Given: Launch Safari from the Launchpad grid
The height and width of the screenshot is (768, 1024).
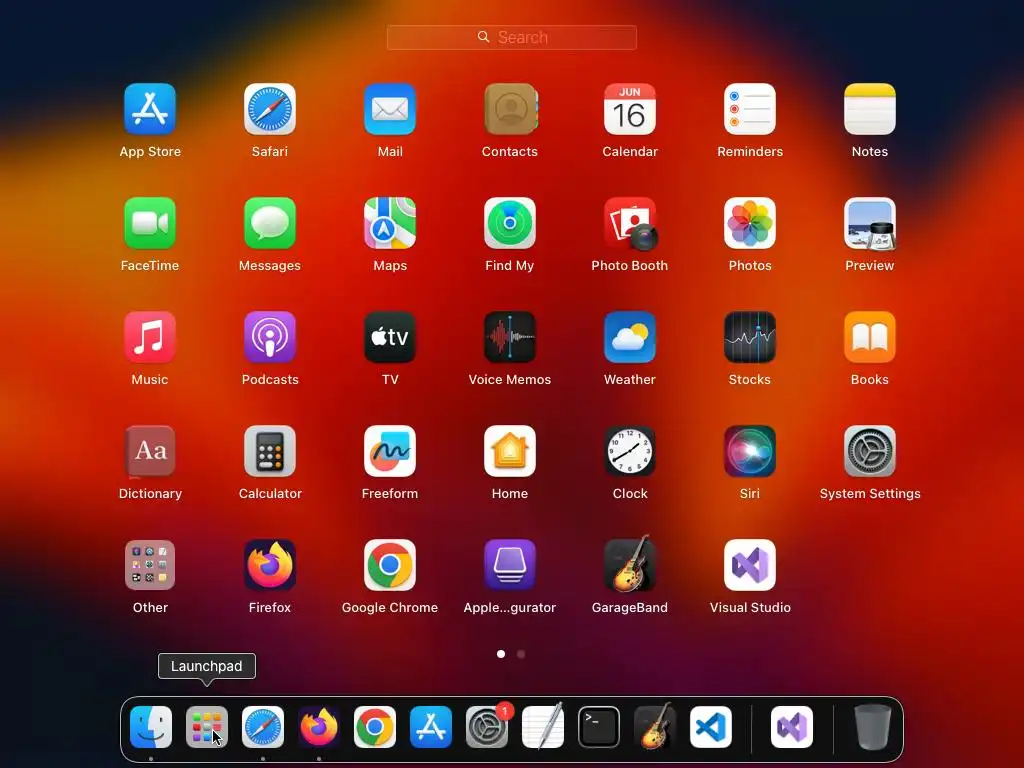Looking at the screenshot, I should (270, 109).
